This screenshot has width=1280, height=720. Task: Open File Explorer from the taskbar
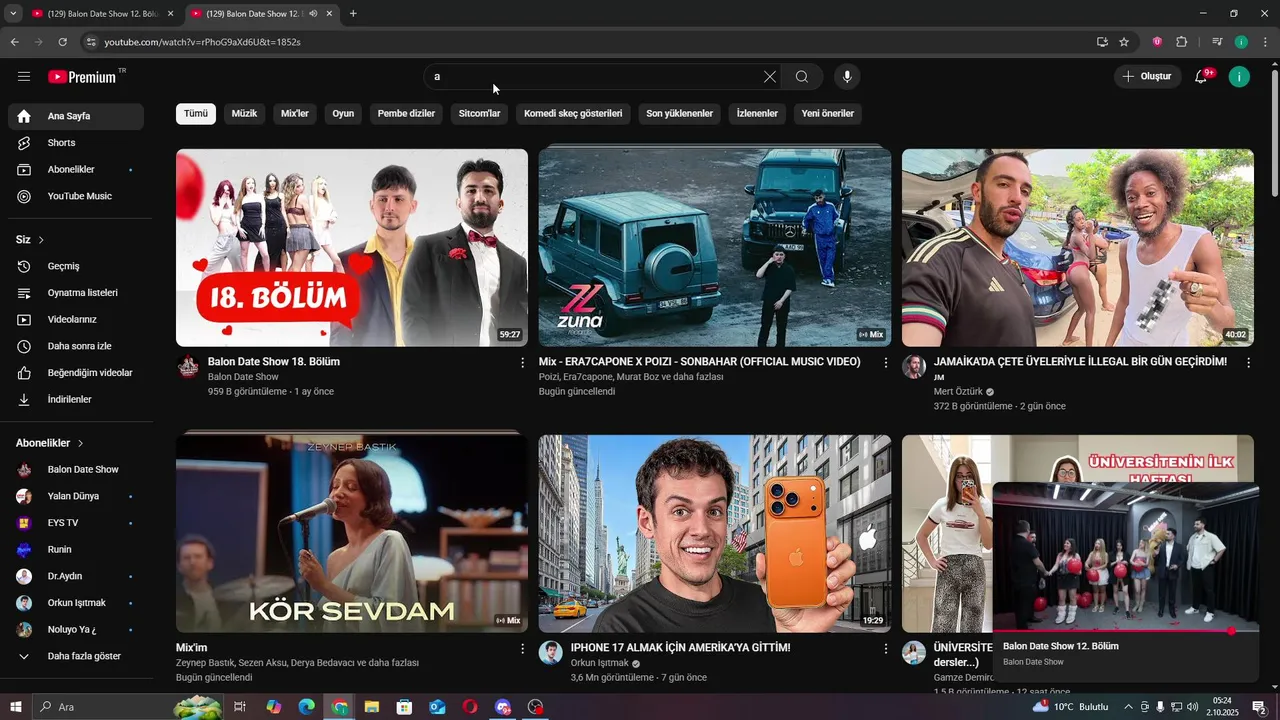372,707
